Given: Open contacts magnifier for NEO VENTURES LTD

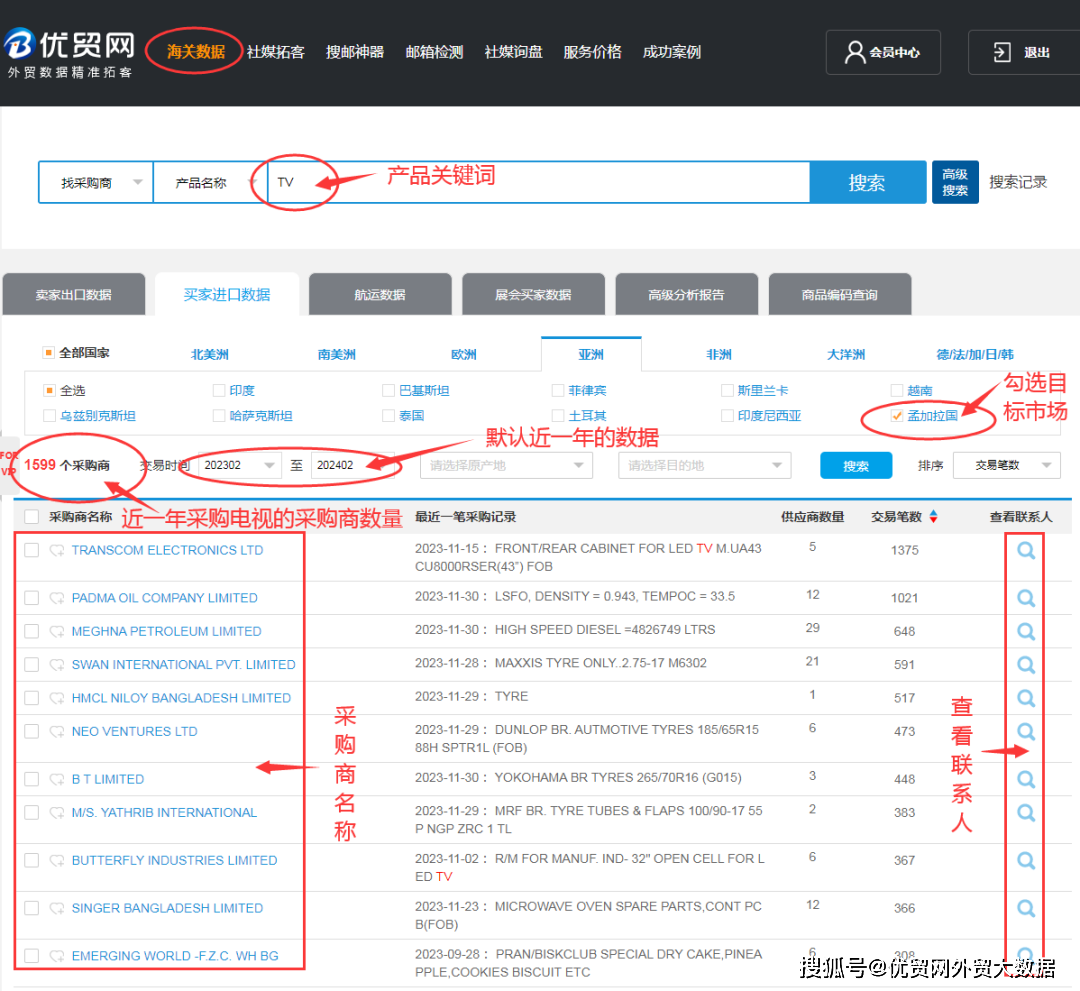Looking at the screenshot, I should point(1024,731).
